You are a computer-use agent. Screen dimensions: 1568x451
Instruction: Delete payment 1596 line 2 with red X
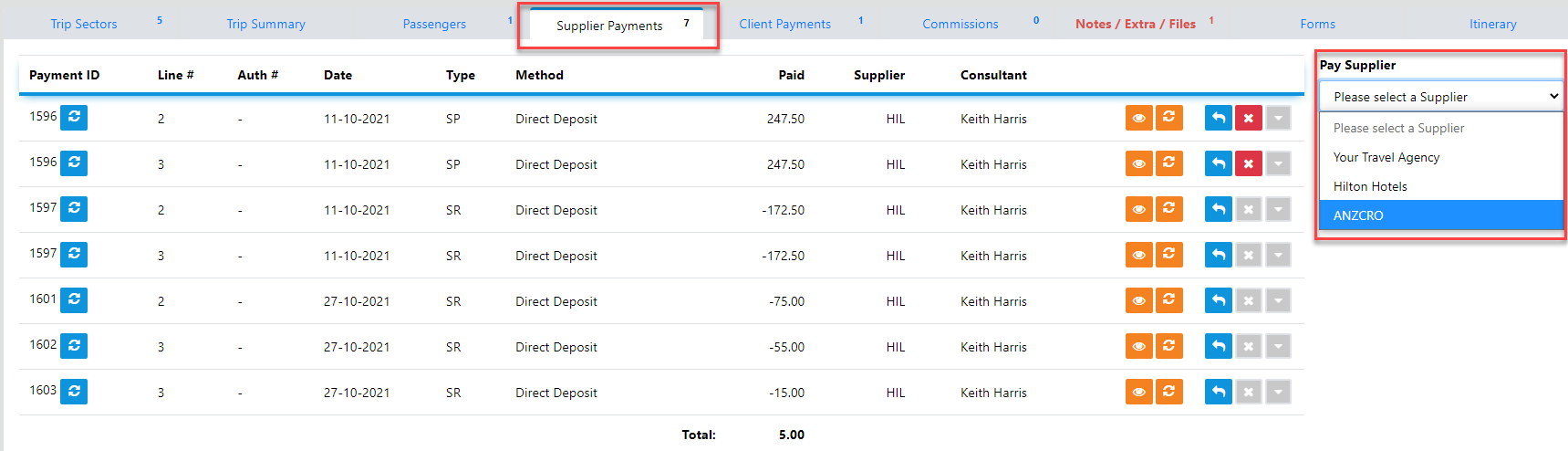pyautogui.click(x=1248, y=118)
